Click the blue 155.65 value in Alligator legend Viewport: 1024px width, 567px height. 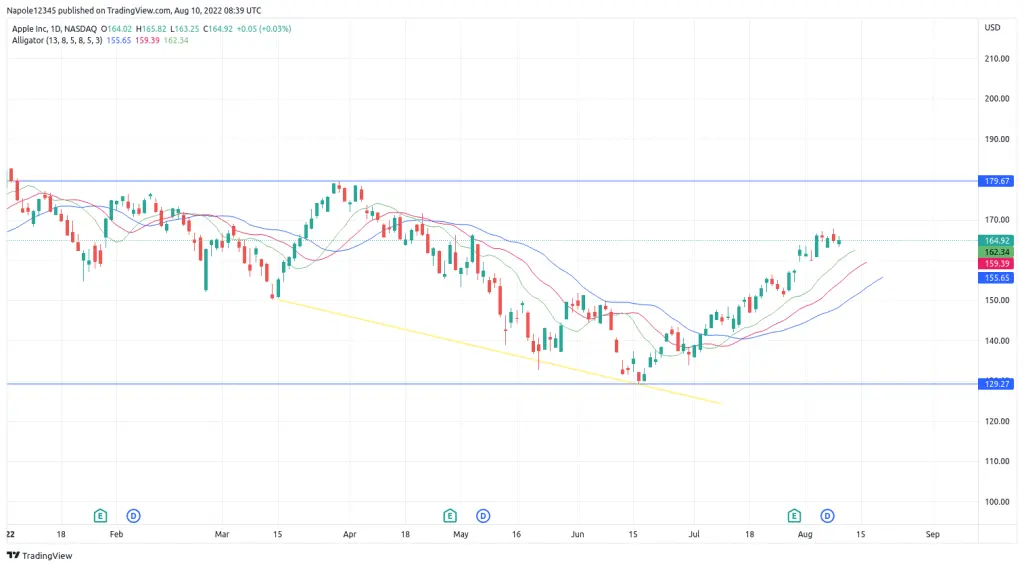(x=119, y=40)
